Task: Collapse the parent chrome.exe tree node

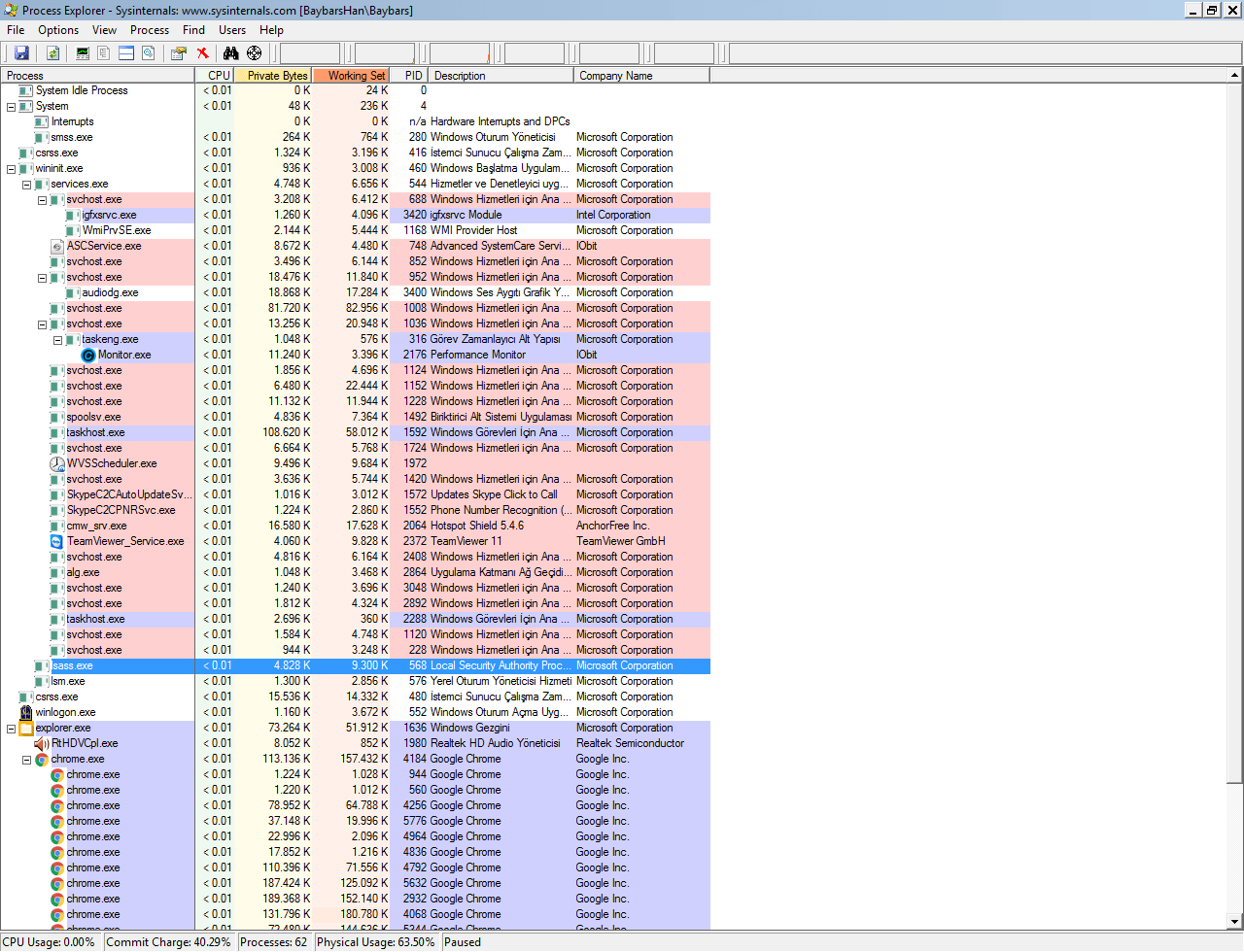Action: click(27, 760)
